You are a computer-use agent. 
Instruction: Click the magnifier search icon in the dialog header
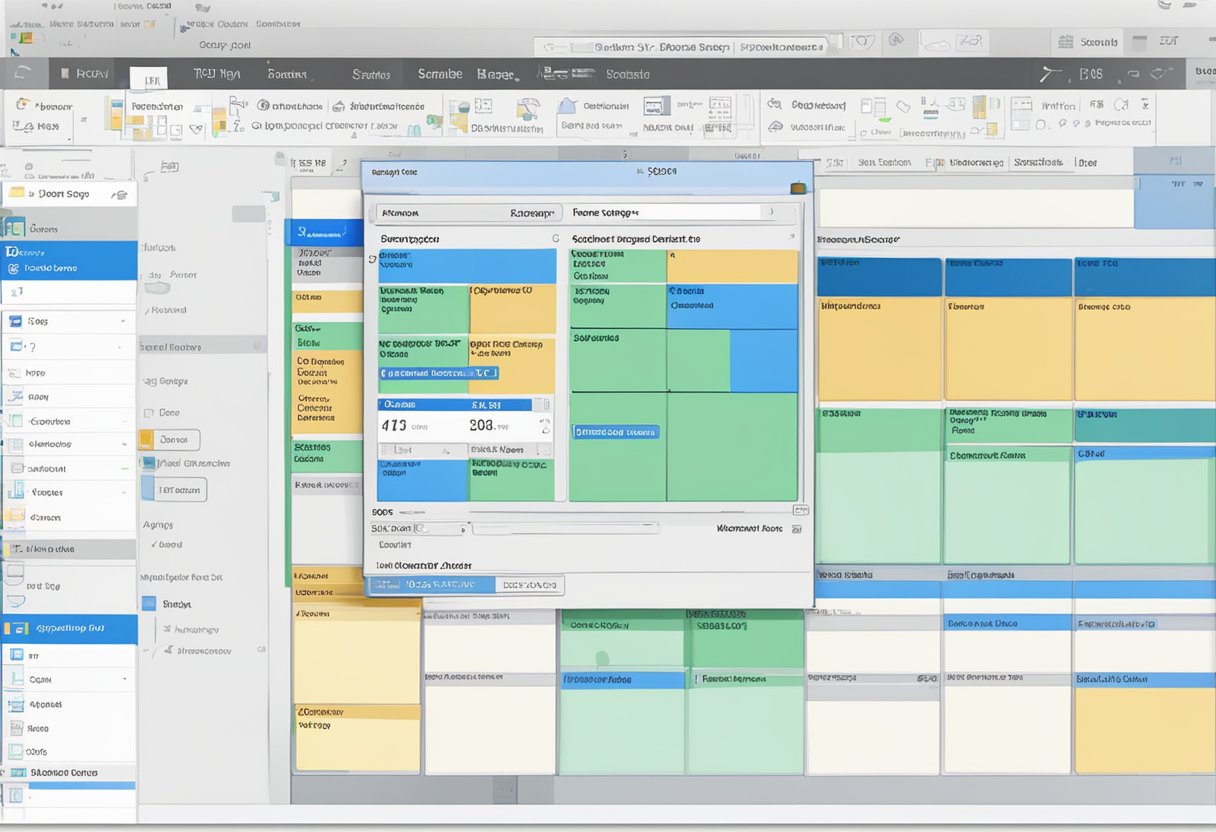pyautogui.click(x=640, y=170)
